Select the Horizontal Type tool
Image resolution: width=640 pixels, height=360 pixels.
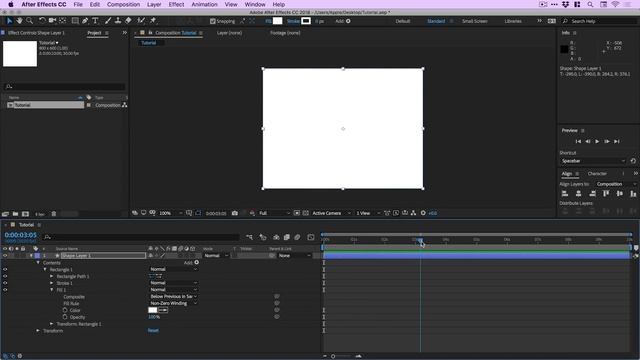95,21
